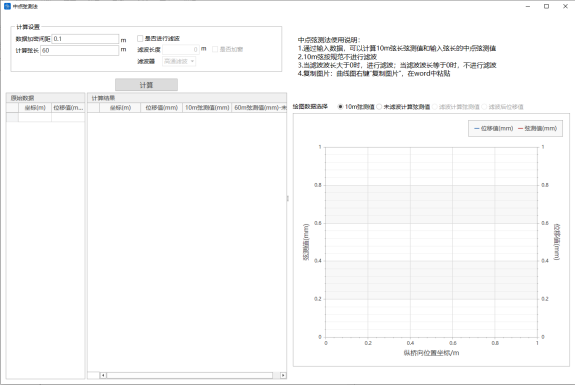The width and height of the screenshot is (576, 385).
Task: Click the 滤波长度 input field
Action: click(x=181, y=49)
